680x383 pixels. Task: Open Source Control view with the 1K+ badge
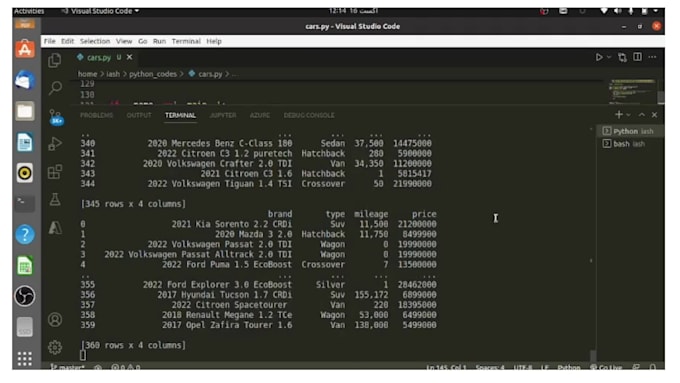(x=56, y=117)
